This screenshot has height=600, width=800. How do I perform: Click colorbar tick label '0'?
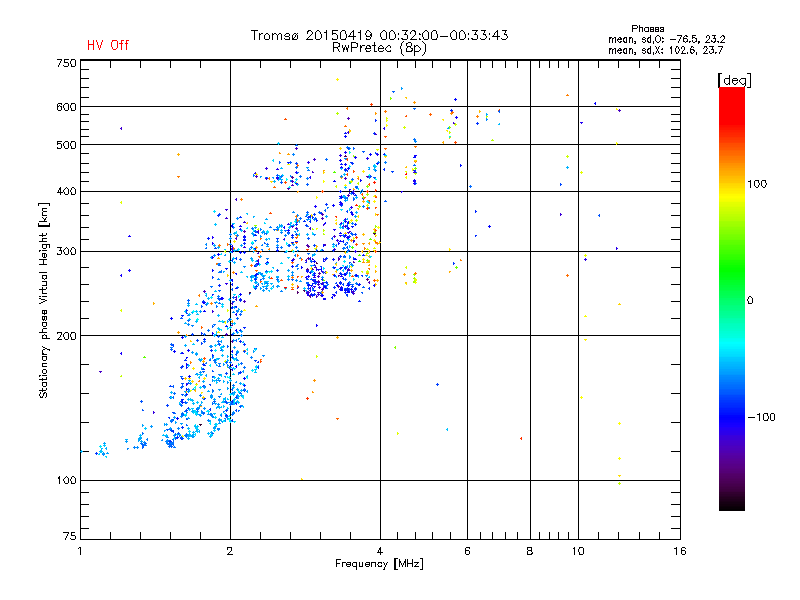pyautogui.click(x=750, y=301)
